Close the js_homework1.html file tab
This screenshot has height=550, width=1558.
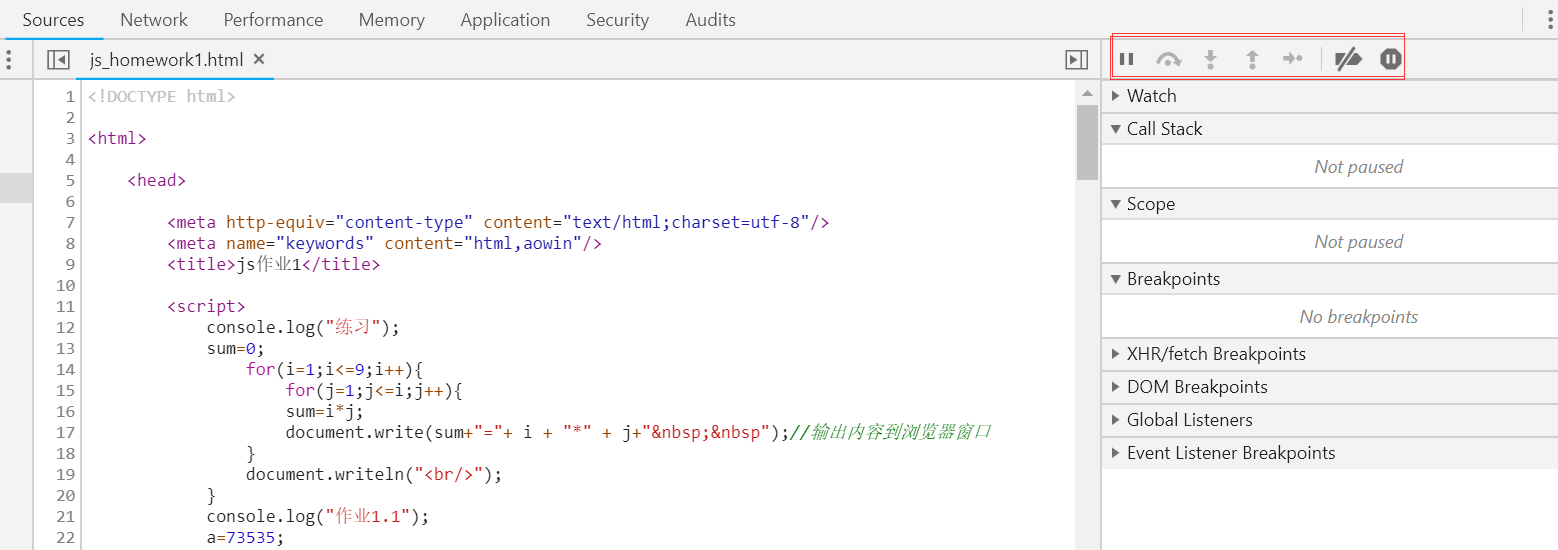tap(259, 59)
